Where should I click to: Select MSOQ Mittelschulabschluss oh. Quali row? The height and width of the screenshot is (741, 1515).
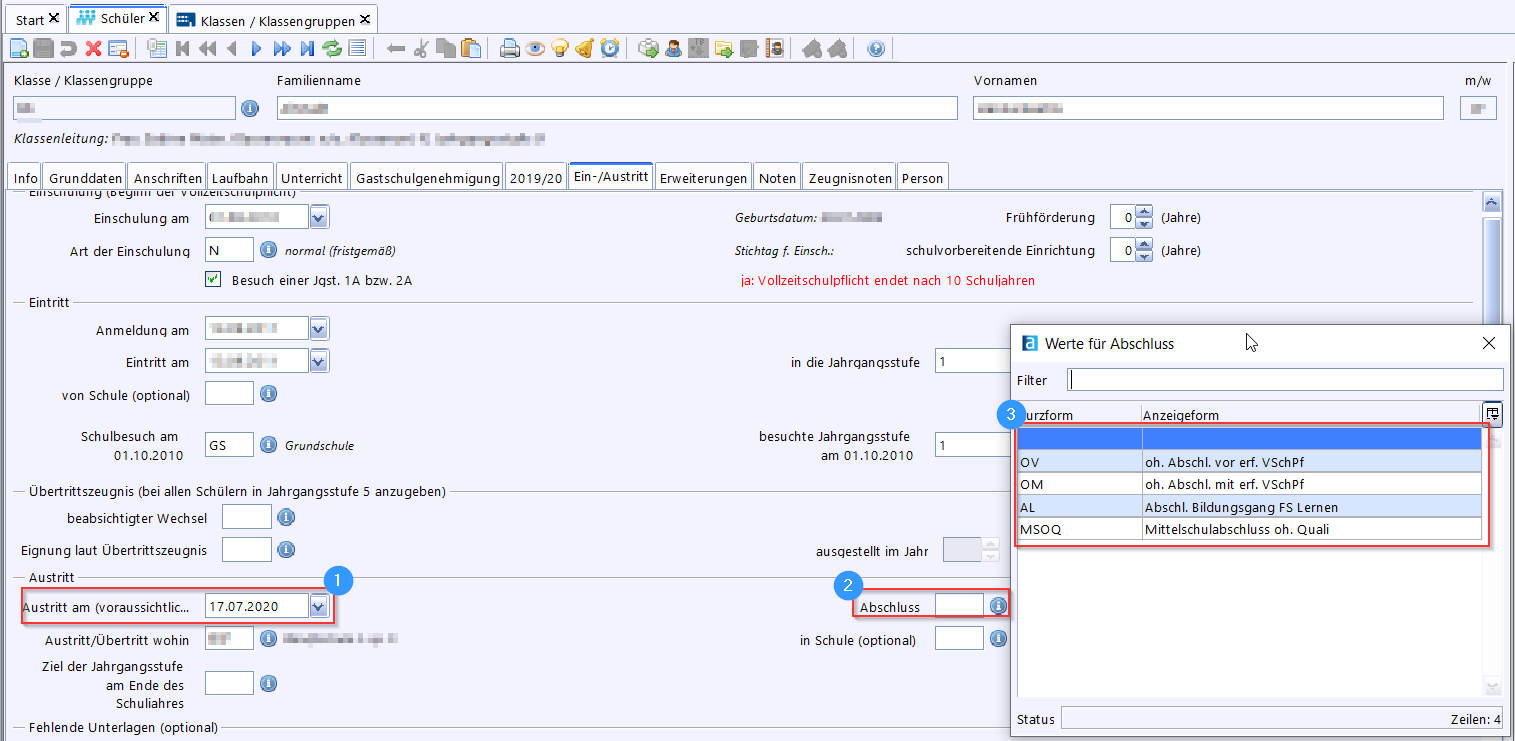[1249, 529]
